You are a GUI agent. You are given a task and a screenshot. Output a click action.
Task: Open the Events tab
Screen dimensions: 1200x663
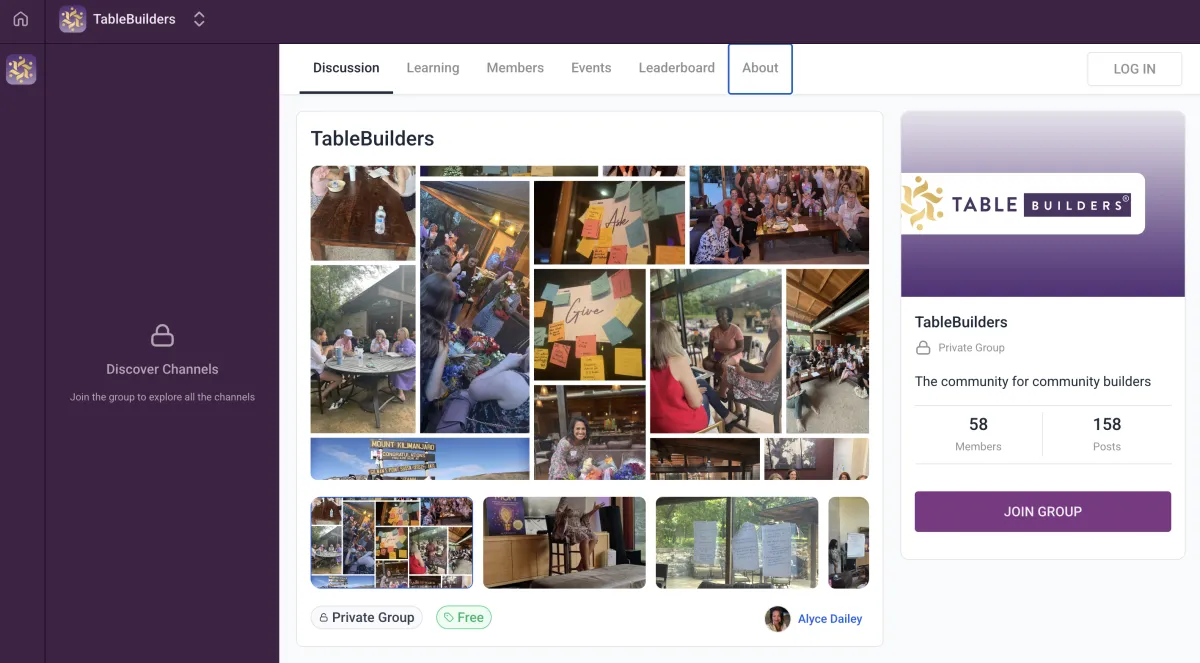pyautogui.click(x=591, y=68)
